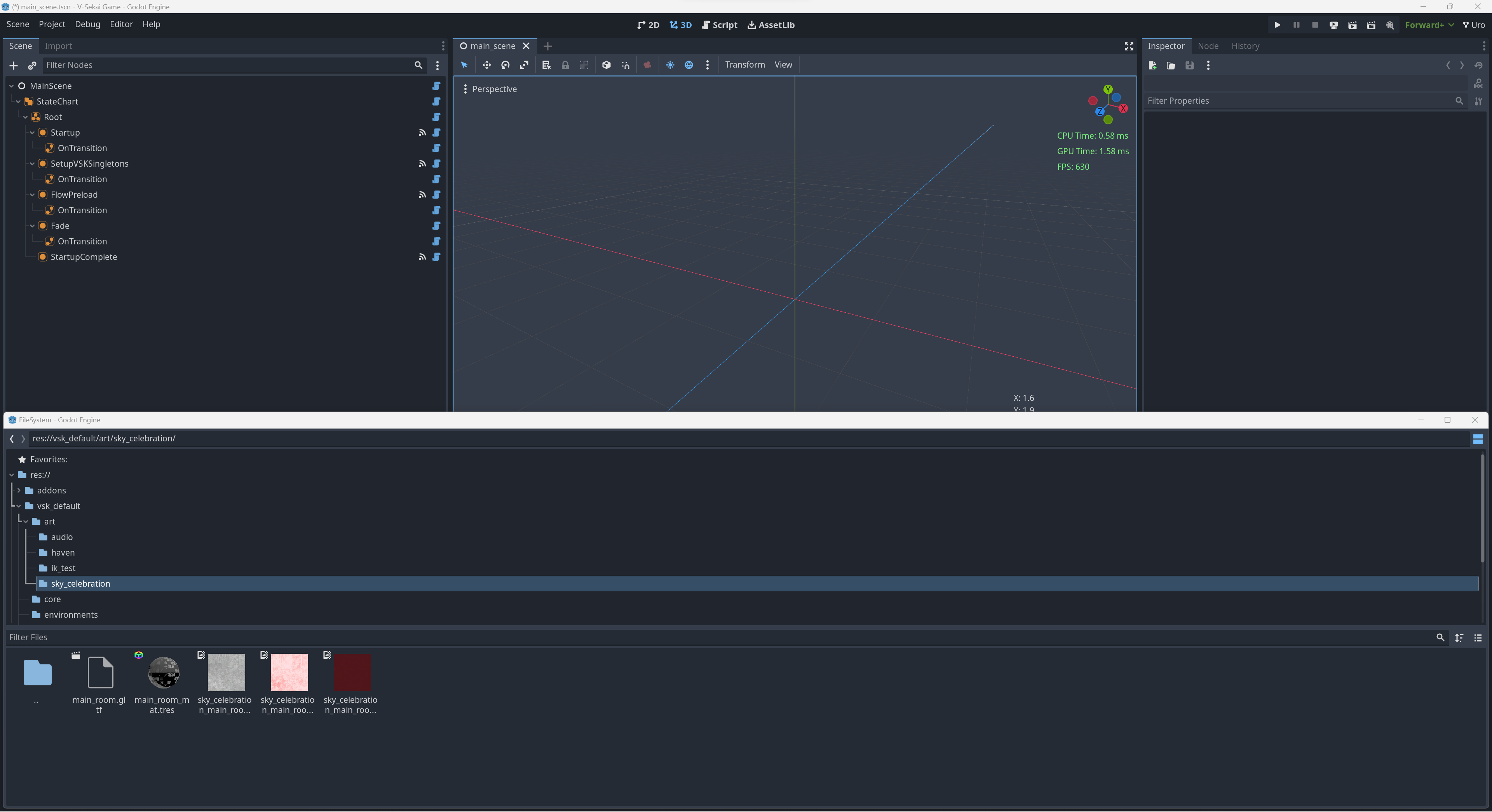Viewport: 1492px width, 812px height.
Task: Click the Instantiate Child Scene link icon
Action: [32, 65]
